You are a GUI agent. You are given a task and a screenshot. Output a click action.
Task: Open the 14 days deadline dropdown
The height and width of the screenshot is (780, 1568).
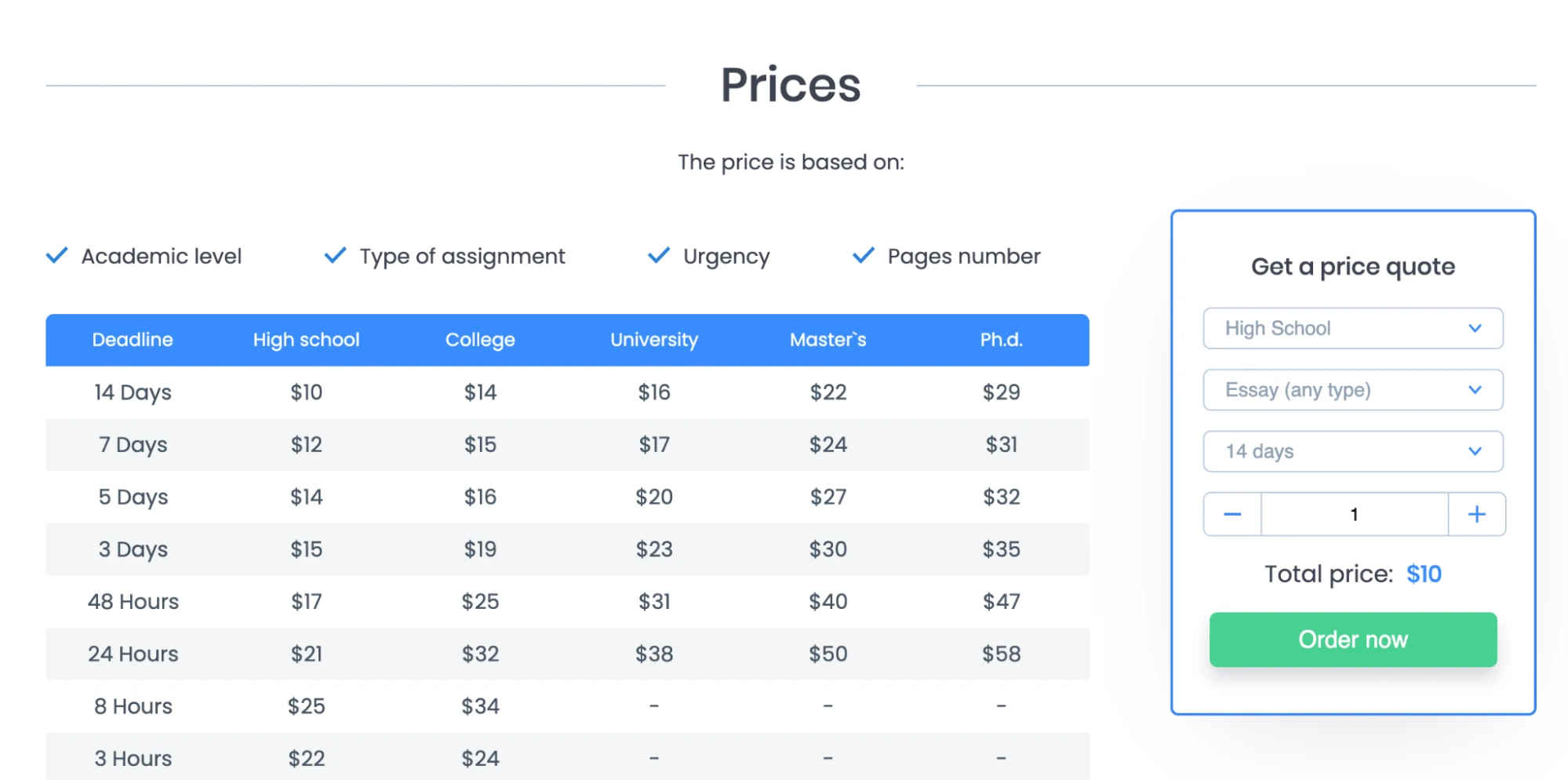(1353, 451)
